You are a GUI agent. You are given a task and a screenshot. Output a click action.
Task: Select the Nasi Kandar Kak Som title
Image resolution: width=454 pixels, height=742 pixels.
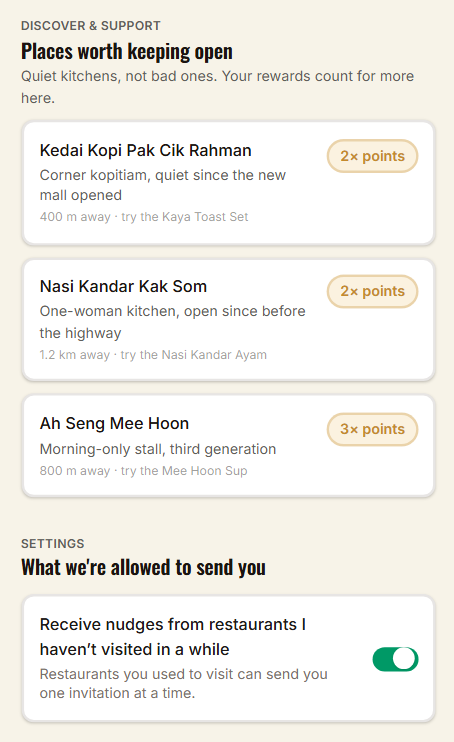tap(123, 286)
